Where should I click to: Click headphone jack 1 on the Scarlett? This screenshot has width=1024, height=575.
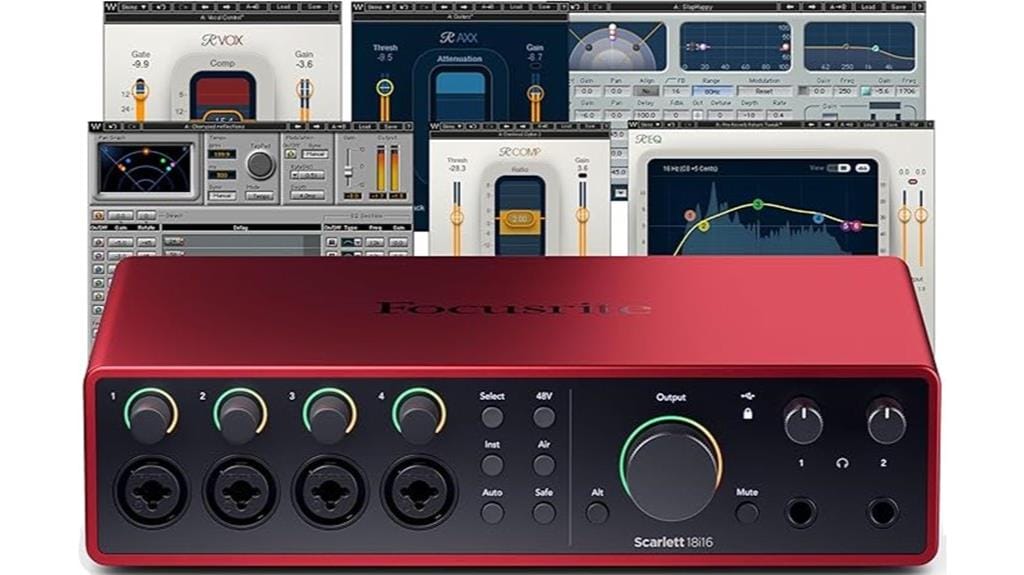[x=801, y=512]
